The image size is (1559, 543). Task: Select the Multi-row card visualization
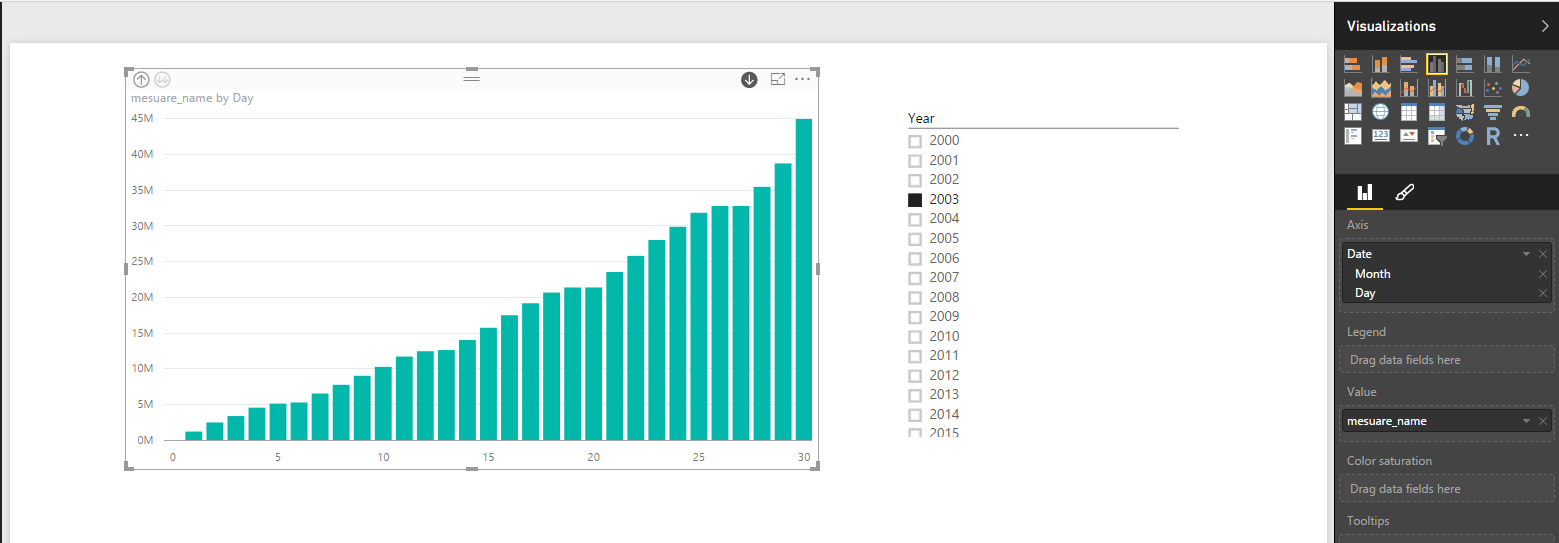[x=1353, y=136]
